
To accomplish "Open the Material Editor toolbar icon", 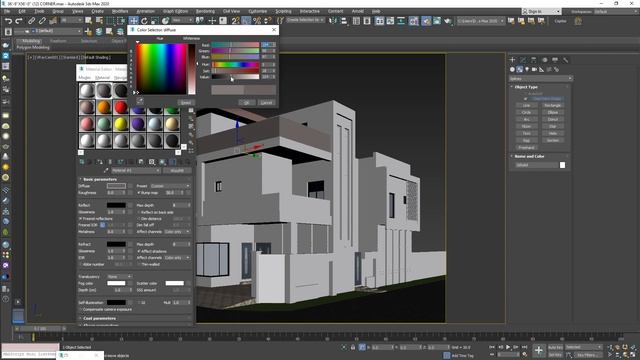I will point(414,20).
